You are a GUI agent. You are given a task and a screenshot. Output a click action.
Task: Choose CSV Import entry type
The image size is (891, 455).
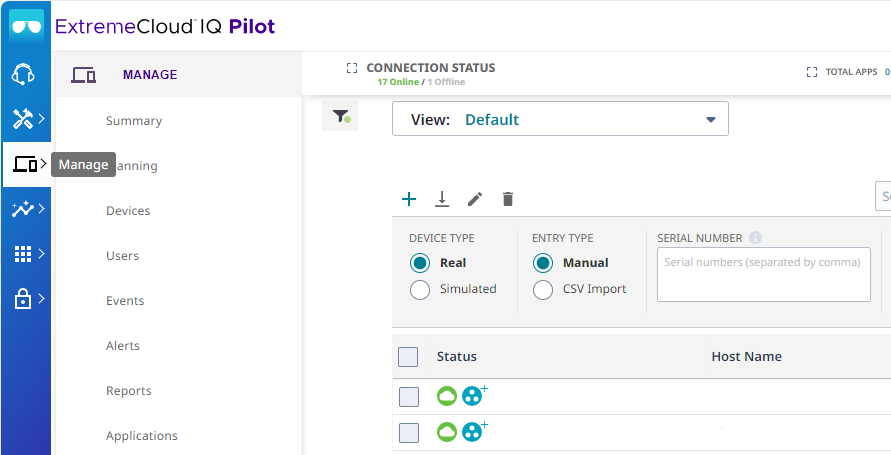pos(543,289)
